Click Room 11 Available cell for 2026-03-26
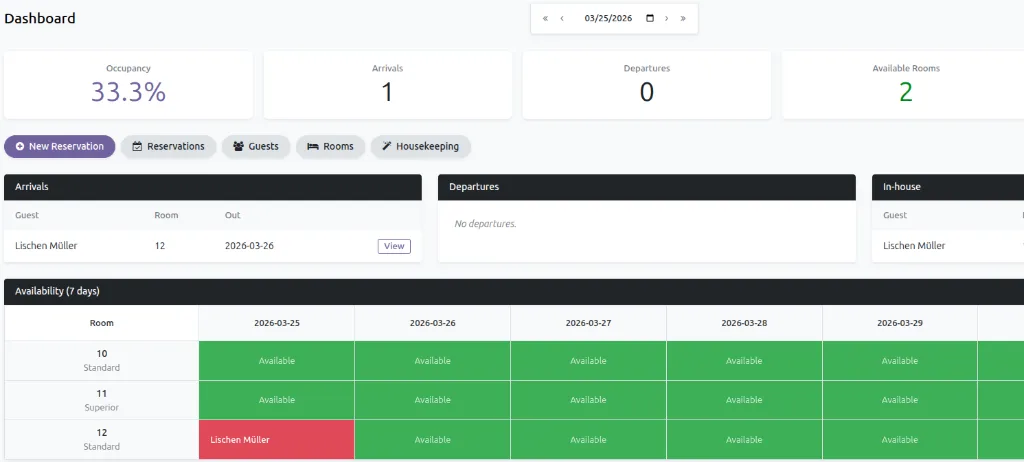Image resolution: width=1024 pixels, height=462 pixels. tap(432, 400)
